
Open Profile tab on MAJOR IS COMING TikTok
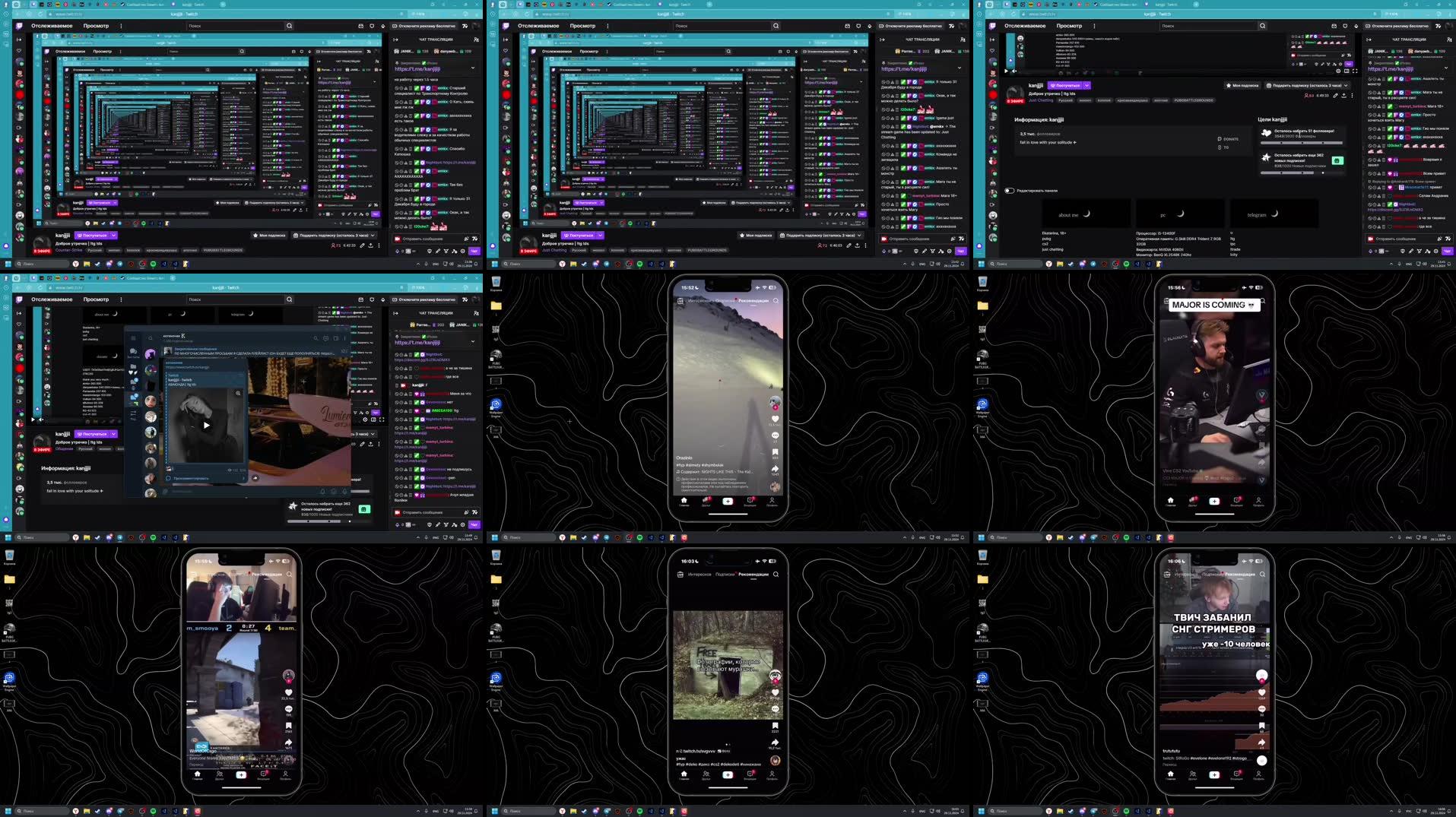tap(1258, 501)
